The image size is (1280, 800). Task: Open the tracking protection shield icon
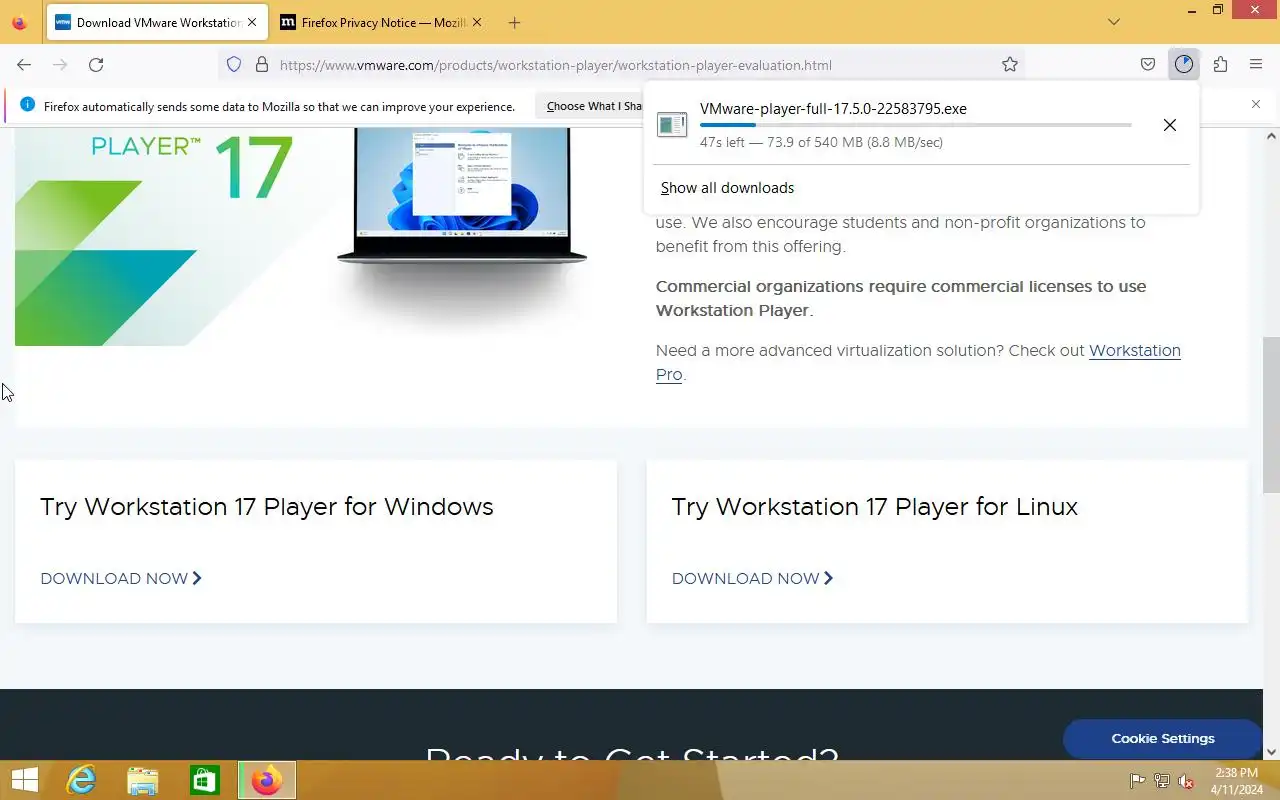tap(234, 65)
